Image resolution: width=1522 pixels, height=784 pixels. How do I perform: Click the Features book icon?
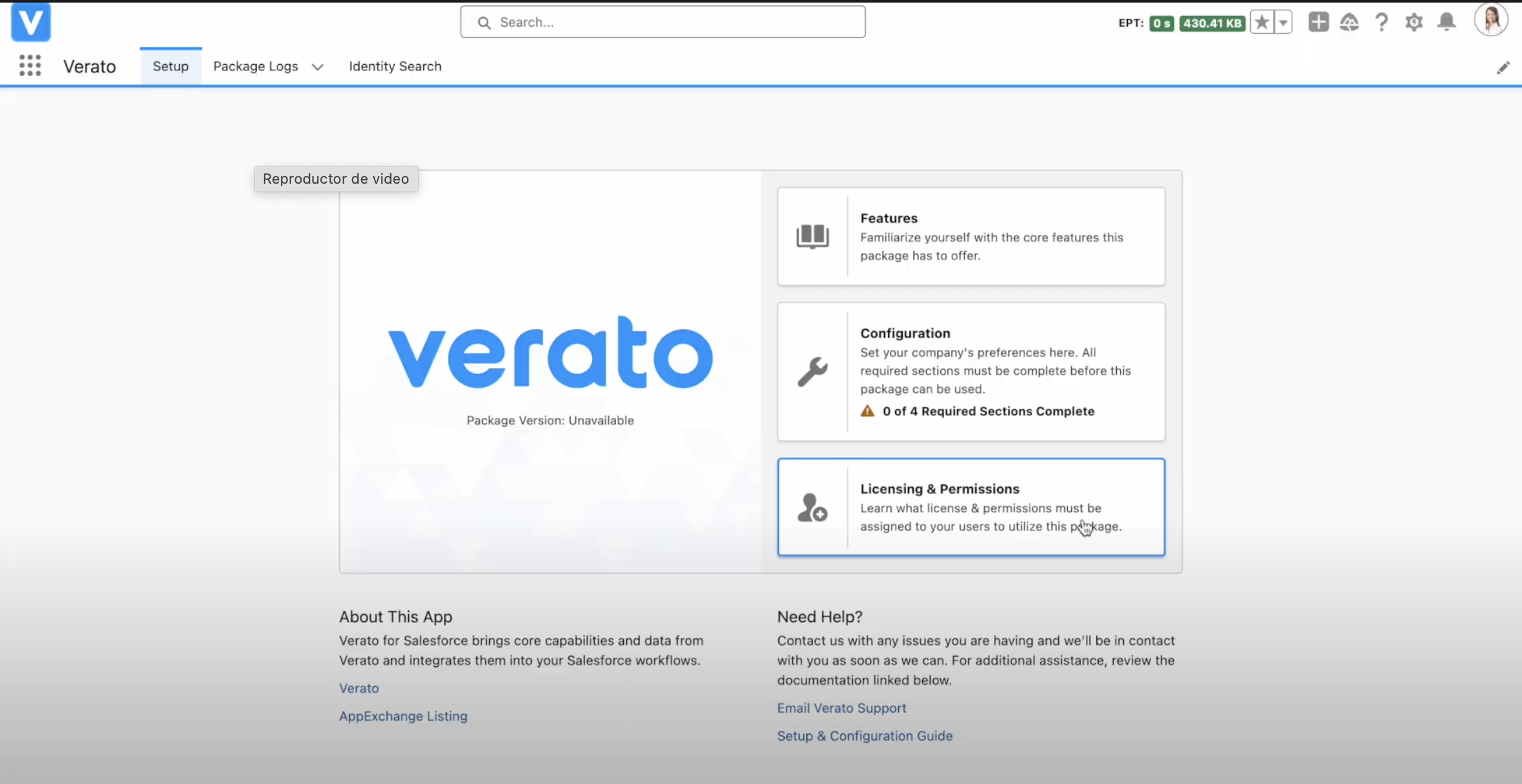tap(812, 236)
